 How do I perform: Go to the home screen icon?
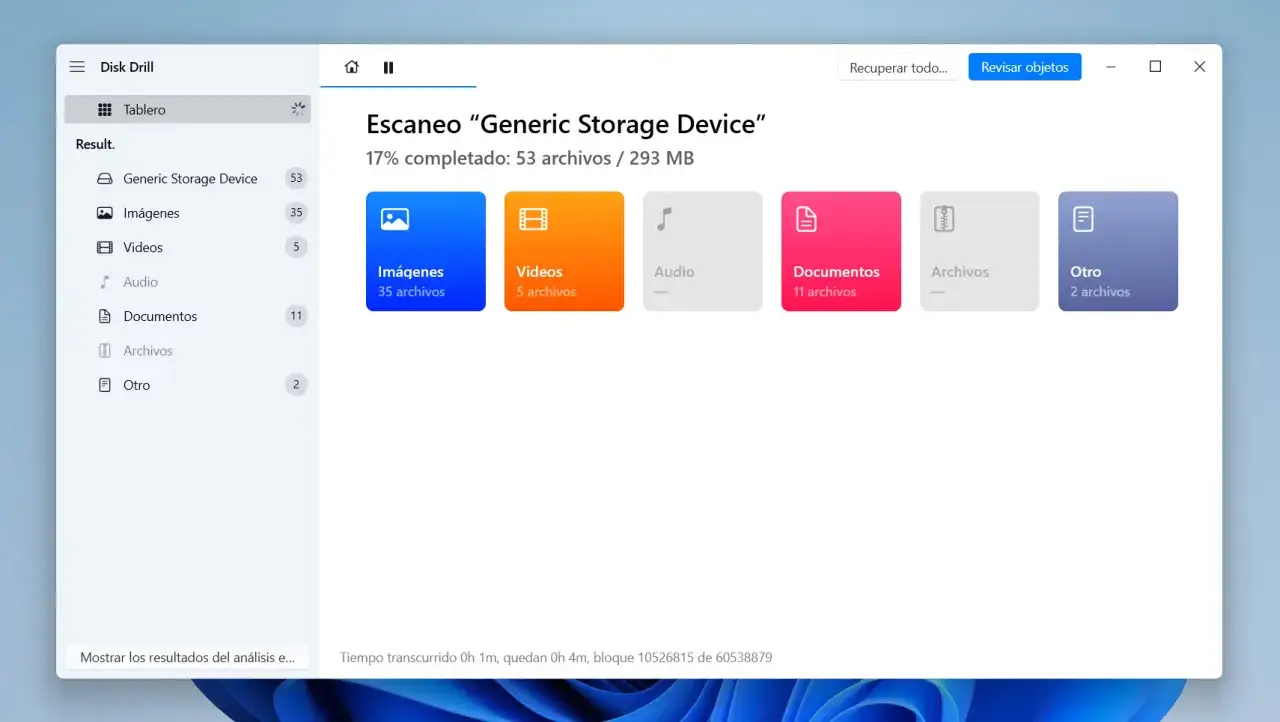click(351, 67)
